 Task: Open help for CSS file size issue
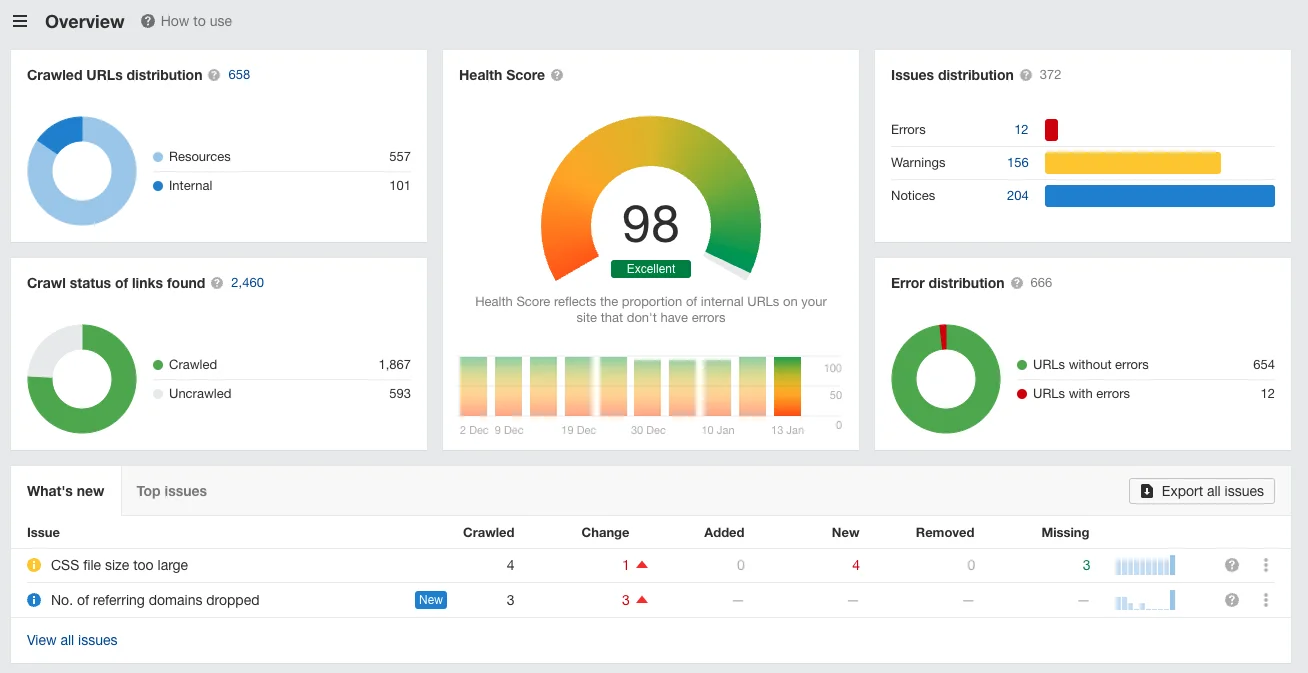point(1232,565)
